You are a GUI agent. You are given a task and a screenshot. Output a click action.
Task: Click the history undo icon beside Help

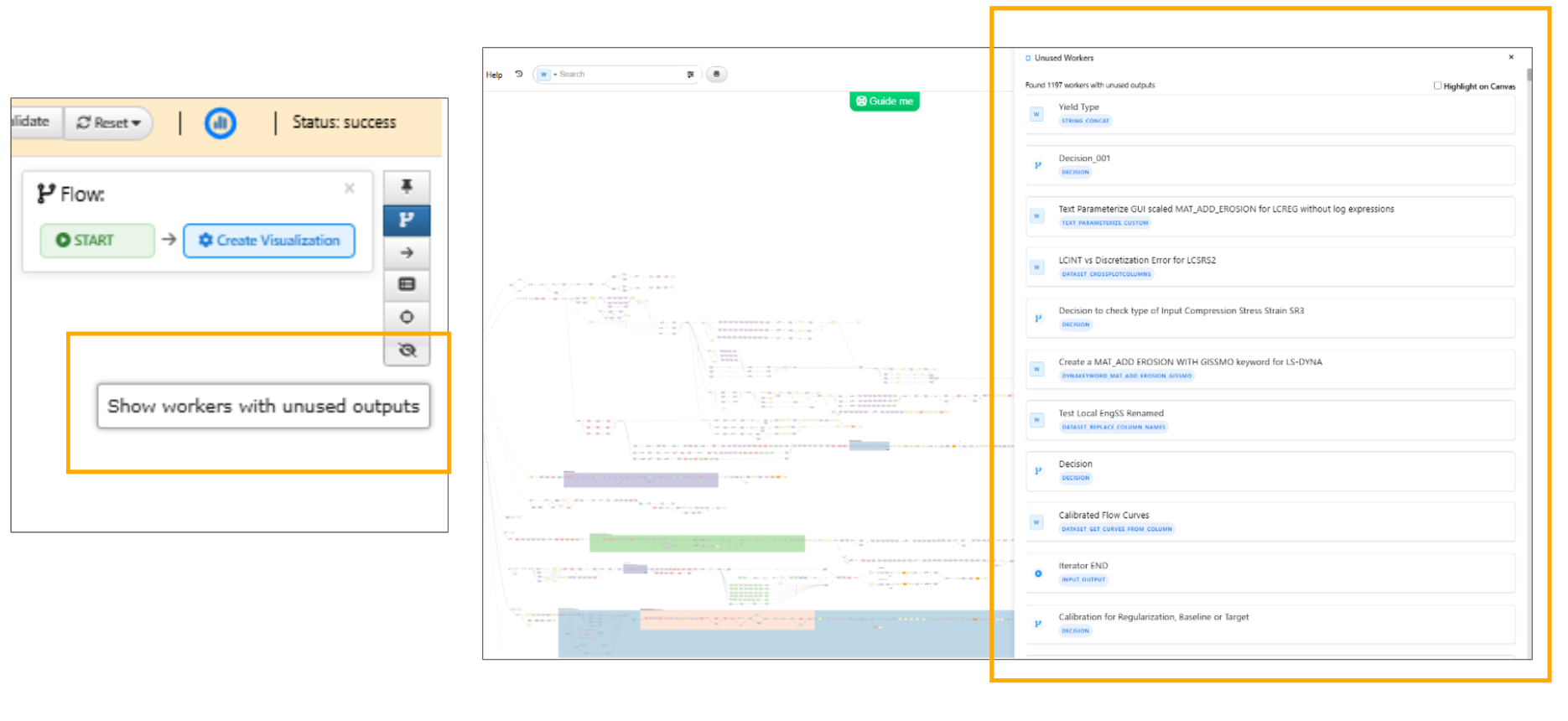(x=519, y=75)
